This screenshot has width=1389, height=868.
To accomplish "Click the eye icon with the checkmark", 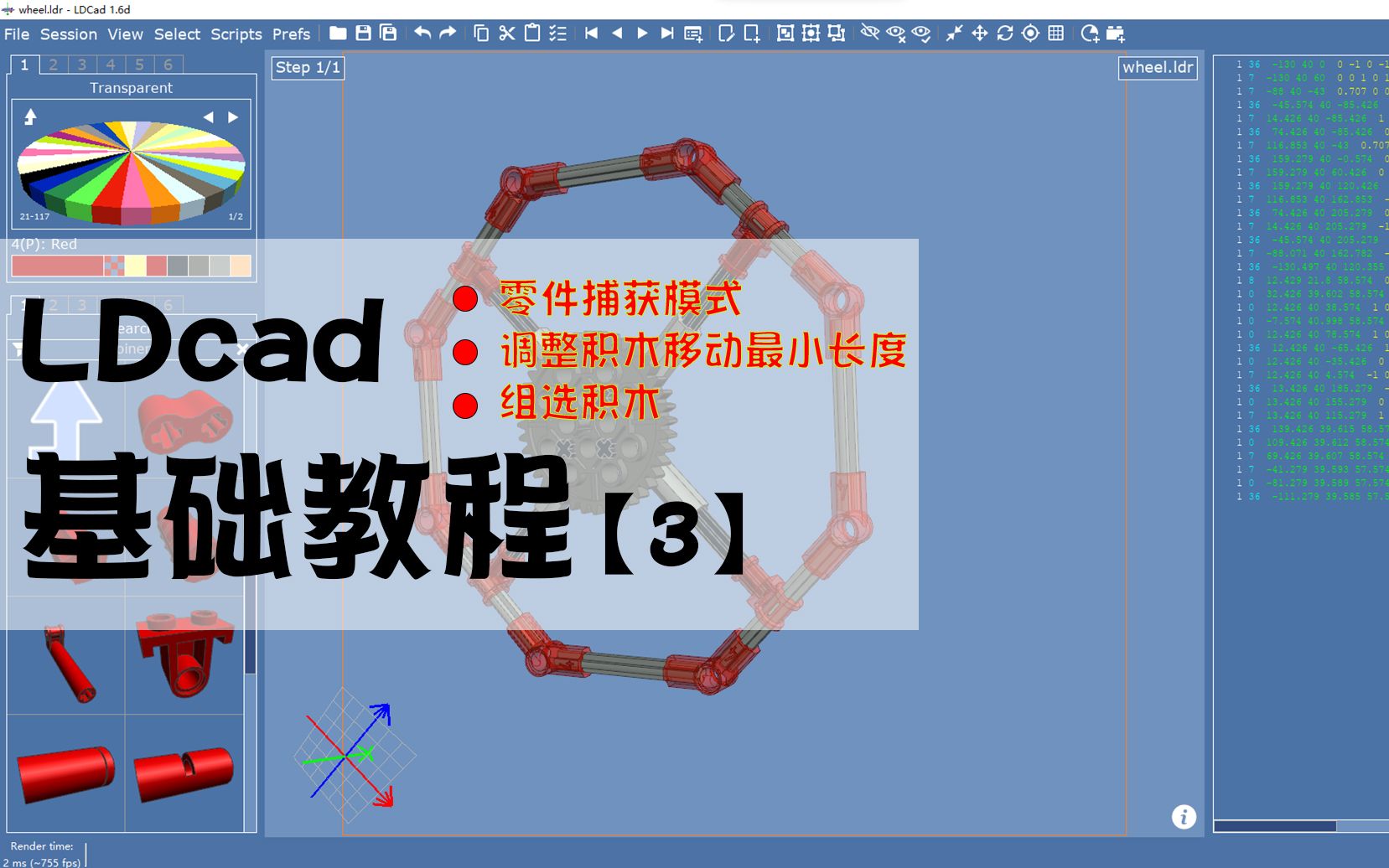I will tap(921, 34).
